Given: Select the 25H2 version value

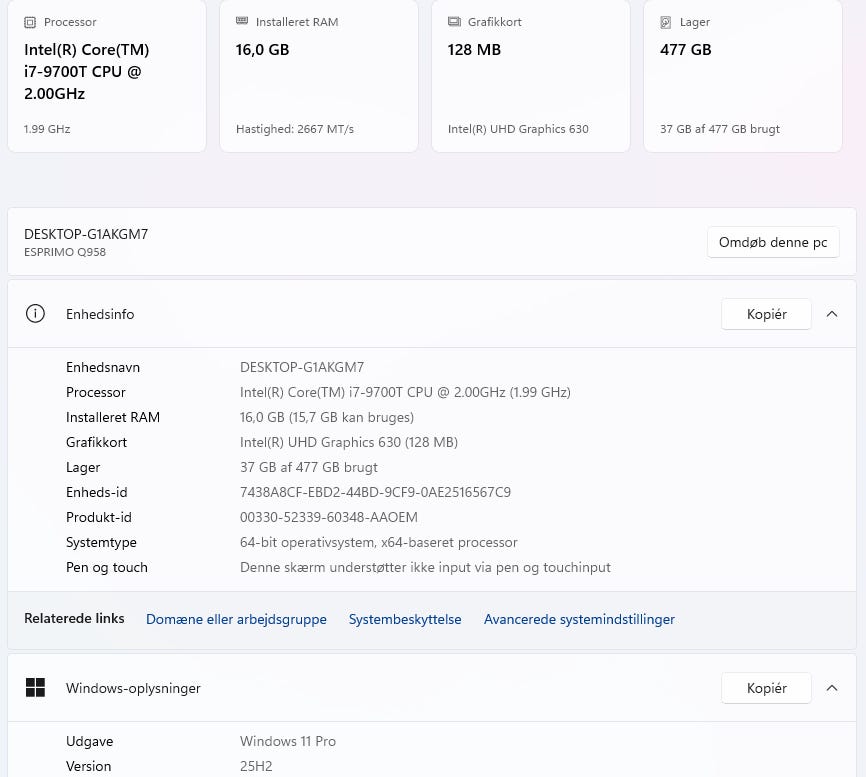Looking at the screenshot, I should tap(256, 767).
